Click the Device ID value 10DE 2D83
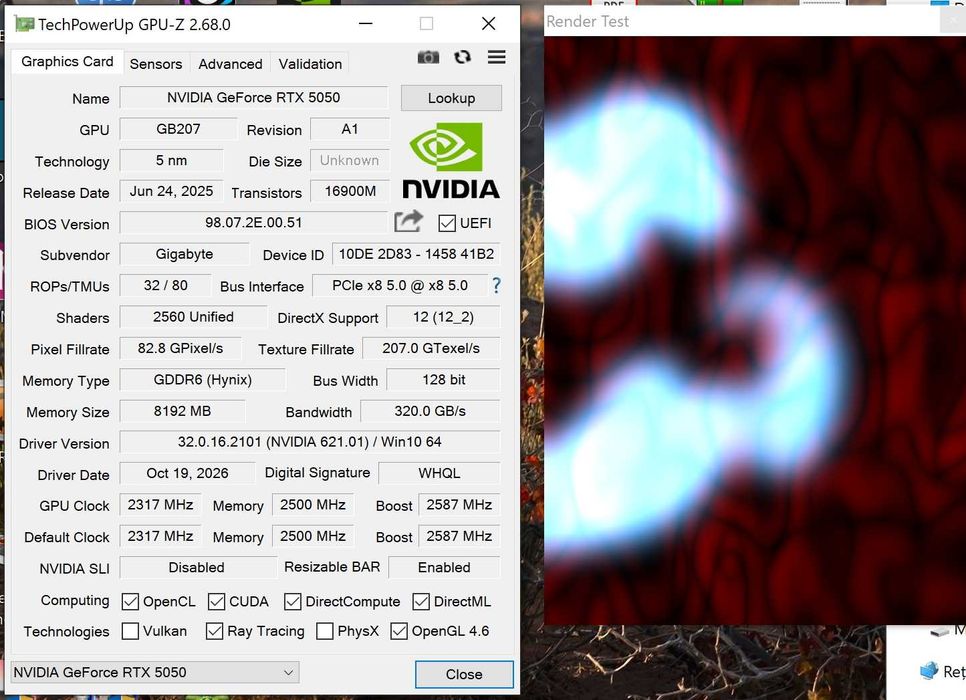The width and height of the screenshot is (966, 700). (x=416, y=254)
